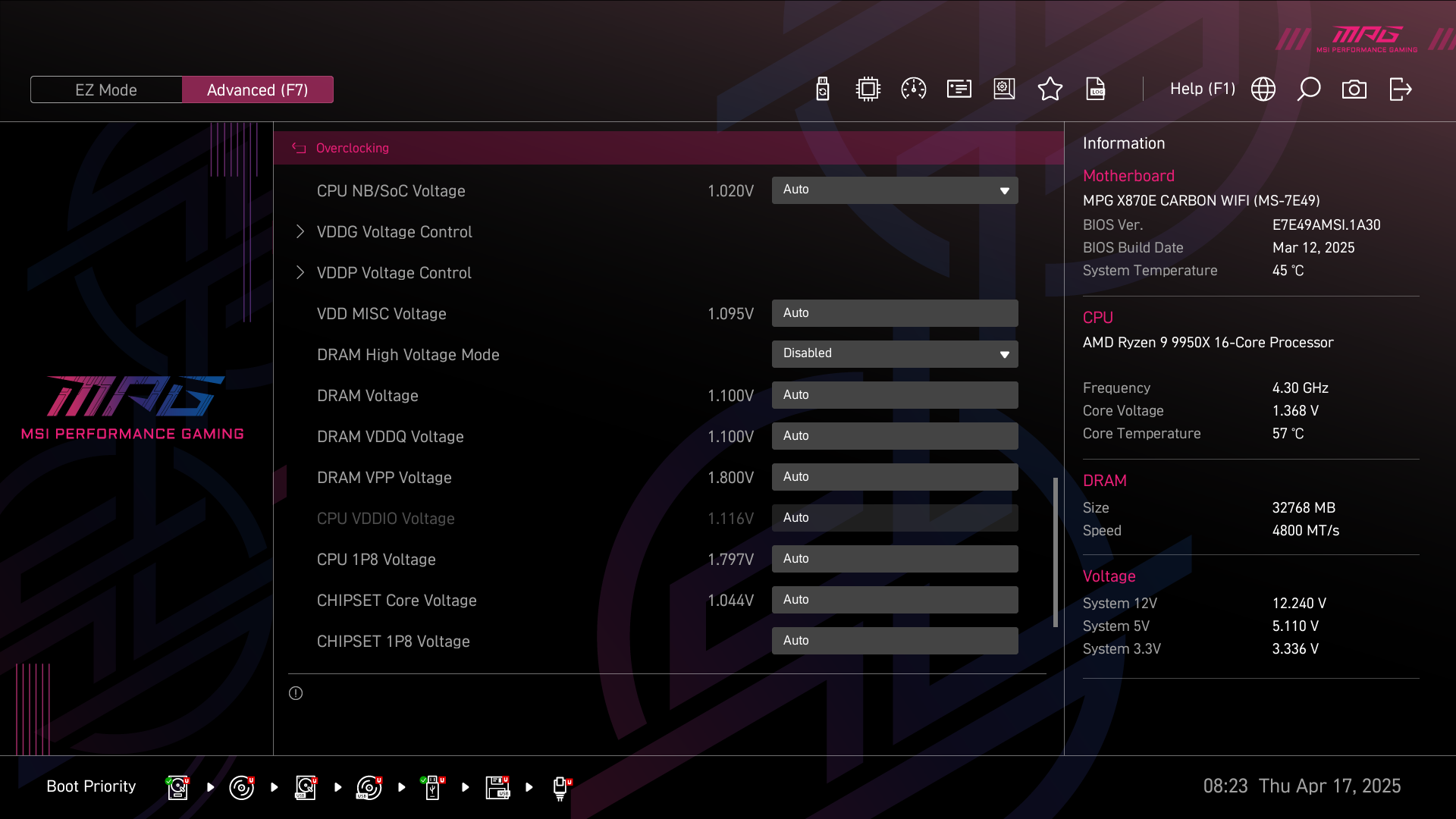The width and height of the screenshot is (1456, 819).
Task: Select USB floppy boot device icon
Action: coord(497,787)
